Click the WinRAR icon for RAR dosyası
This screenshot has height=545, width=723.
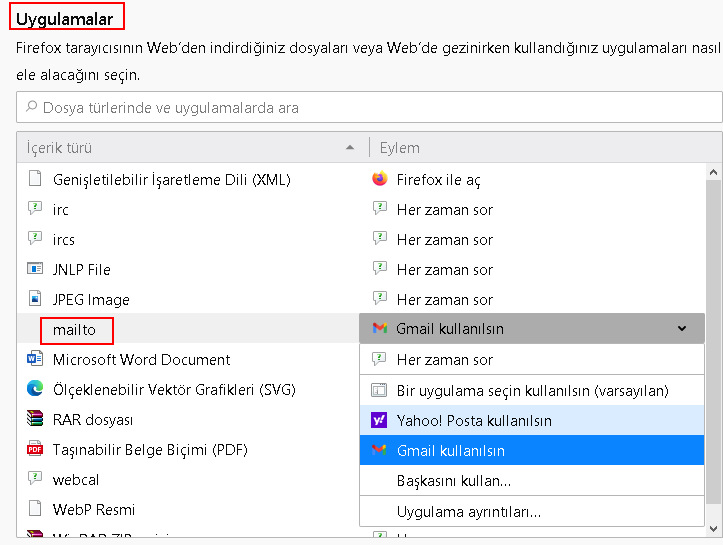coord(35,420)
